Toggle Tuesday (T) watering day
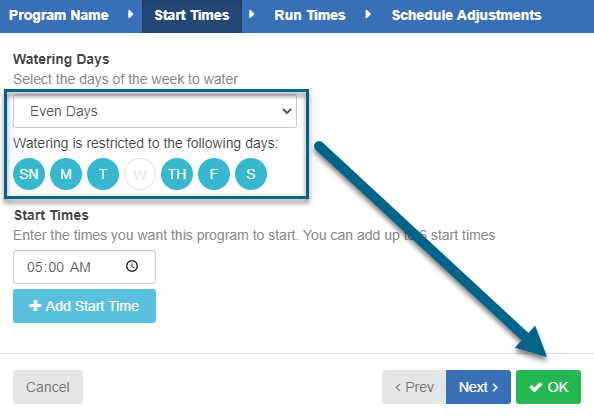This screenshot has height=416, width=594. click(103, 174)
